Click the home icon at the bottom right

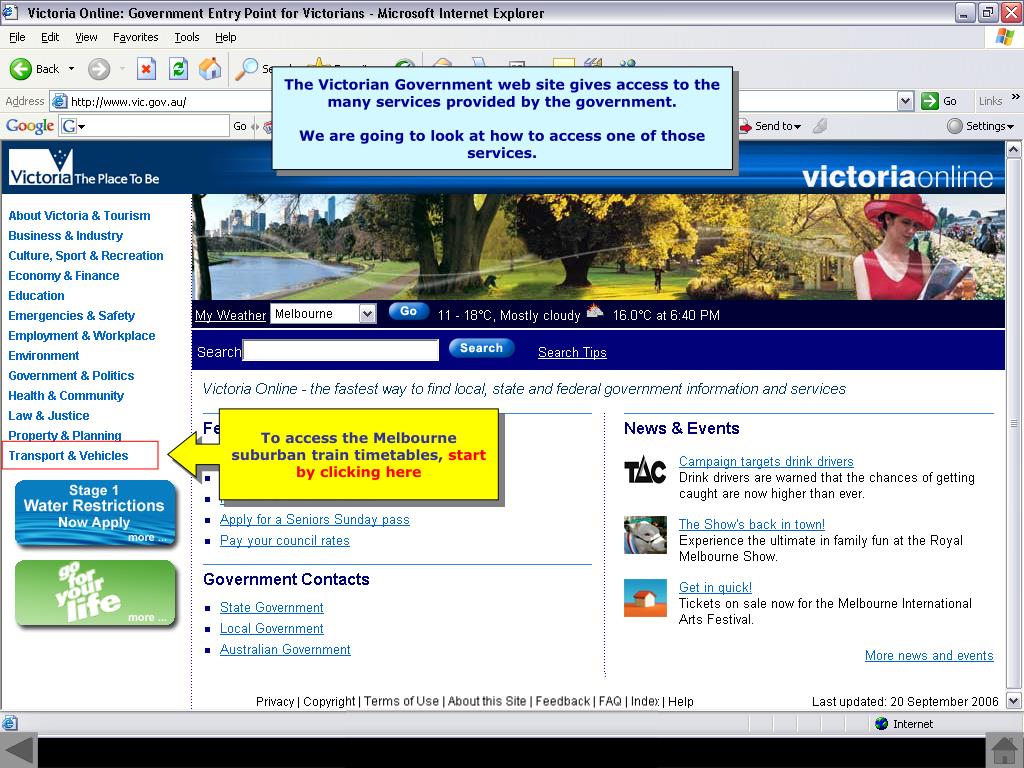pos(1004,751)
